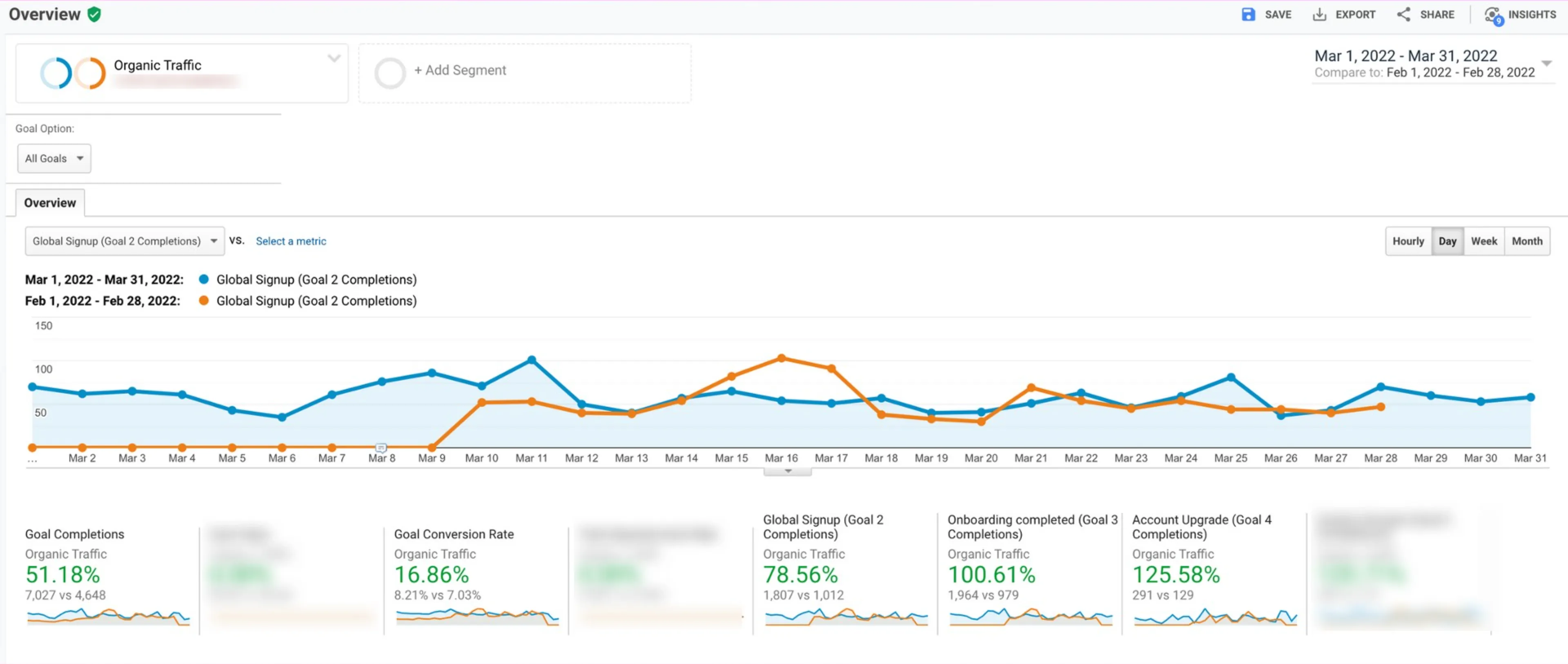Expand the date range picker arrow

tap(1546, 63)
